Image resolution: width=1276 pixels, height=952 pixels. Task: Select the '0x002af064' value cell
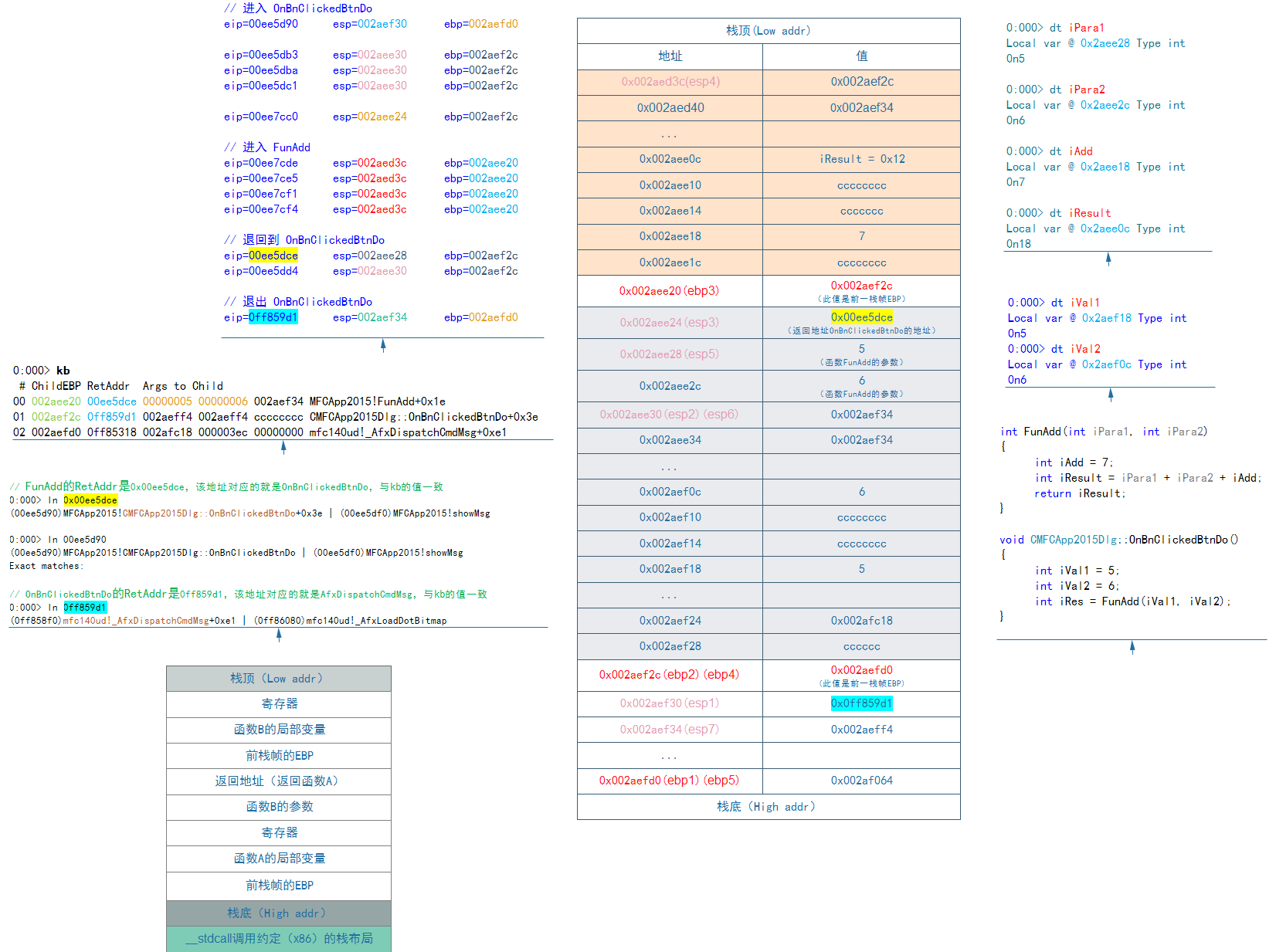coord(862,781)
